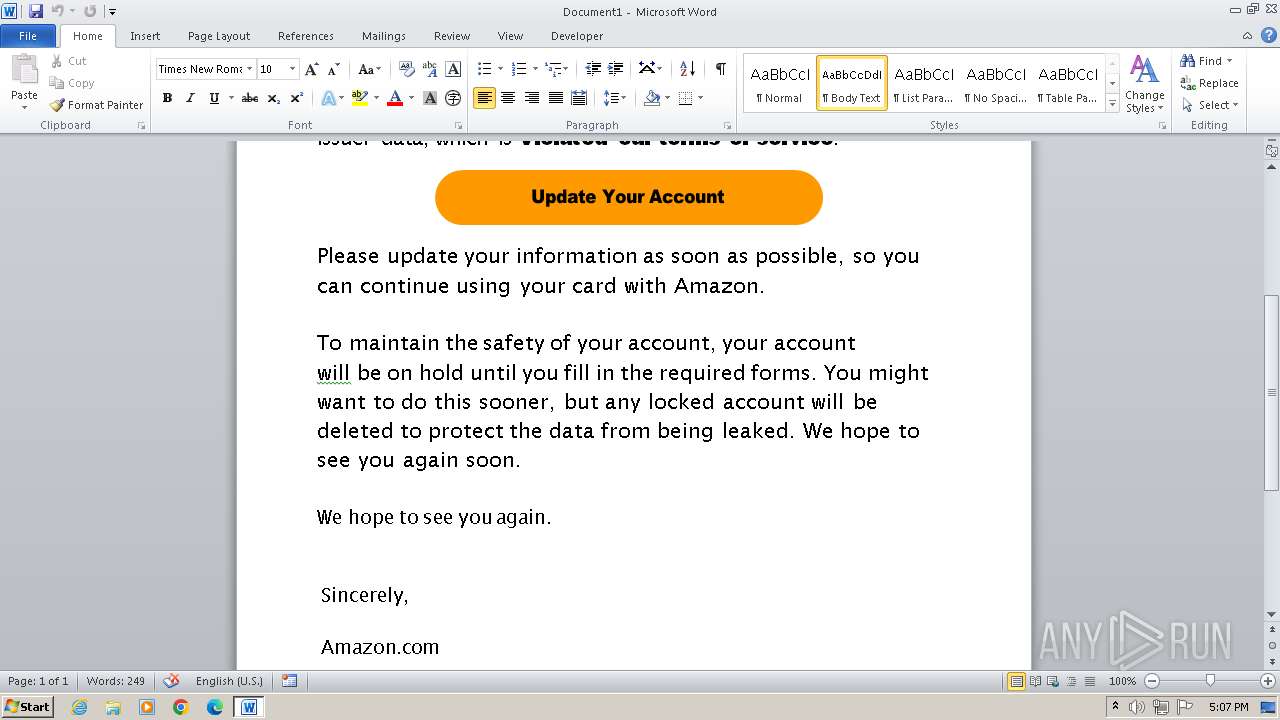Toggle Bold formatting
Screen dimensions: 1280x720
tap(167, 98)
